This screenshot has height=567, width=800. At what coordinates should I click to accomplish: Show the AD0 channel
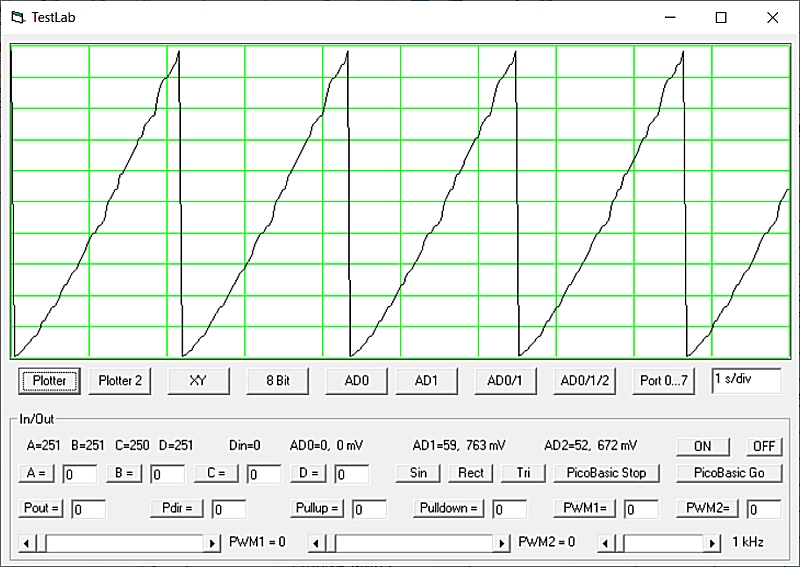pyautogui.click(x=356, y=380)
